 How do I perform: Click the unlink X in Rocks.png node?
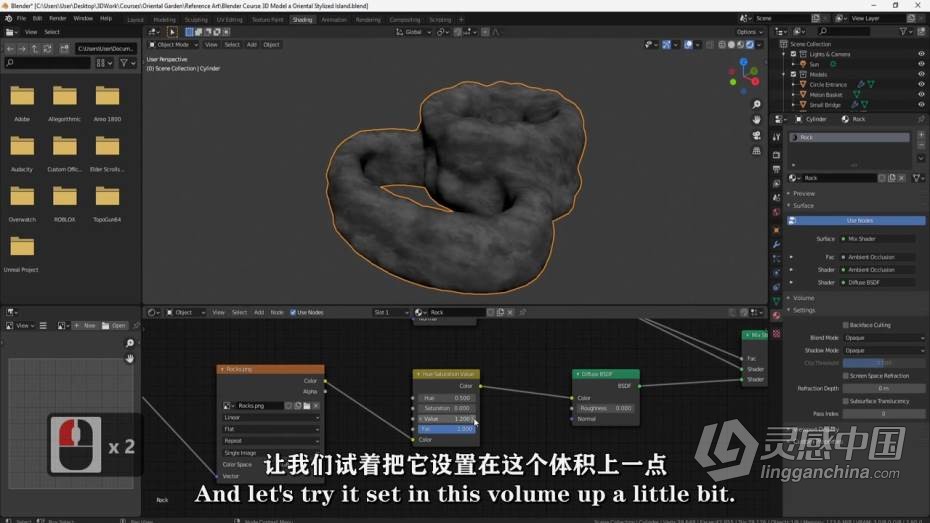tap(316, 406)
